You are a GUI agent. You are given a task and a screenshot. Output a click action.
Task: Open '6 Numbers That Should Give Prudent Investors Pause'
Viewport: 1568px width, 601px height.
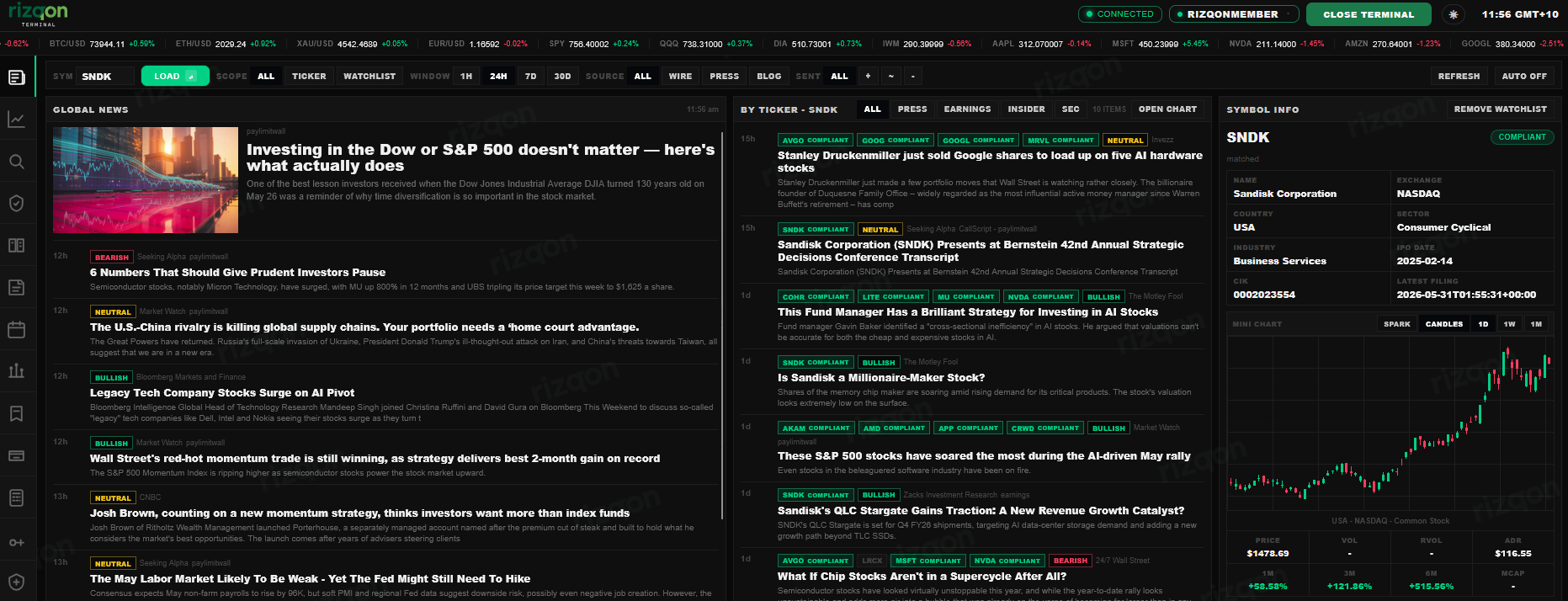[x=237, y=273]
